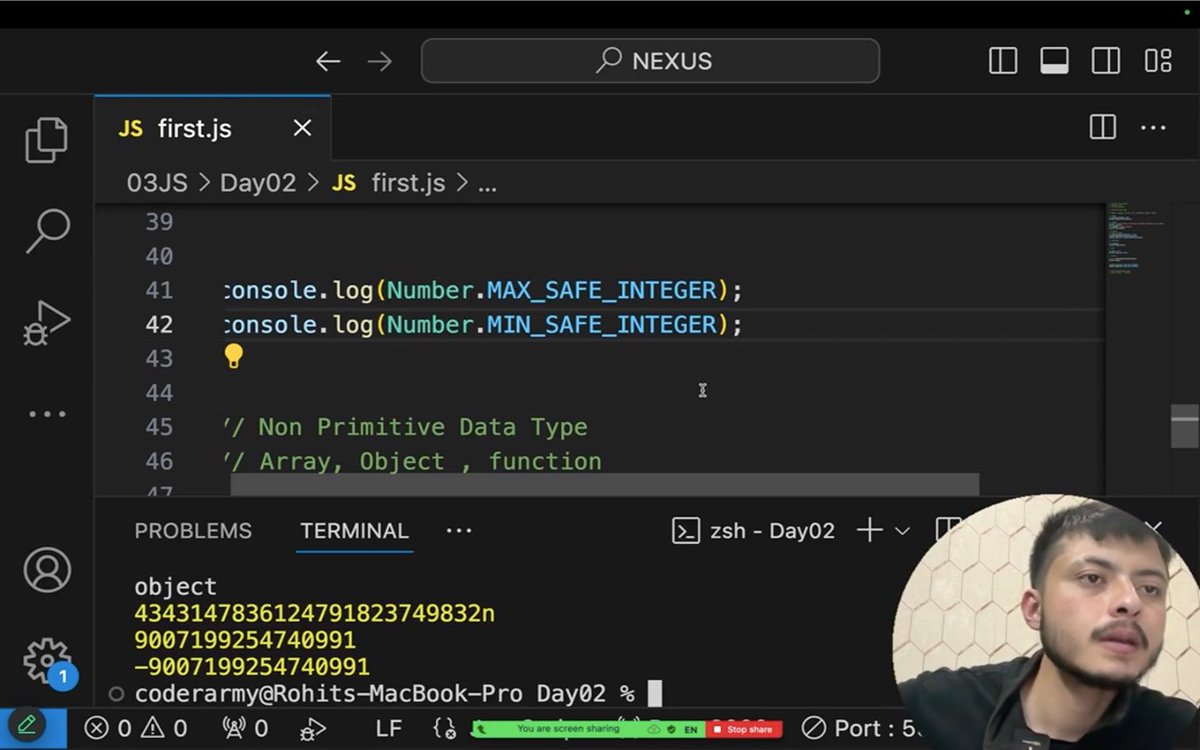The image size is (1200, 750).
Task: Click the debug launch status bar icon
Action: coord(313,728)
